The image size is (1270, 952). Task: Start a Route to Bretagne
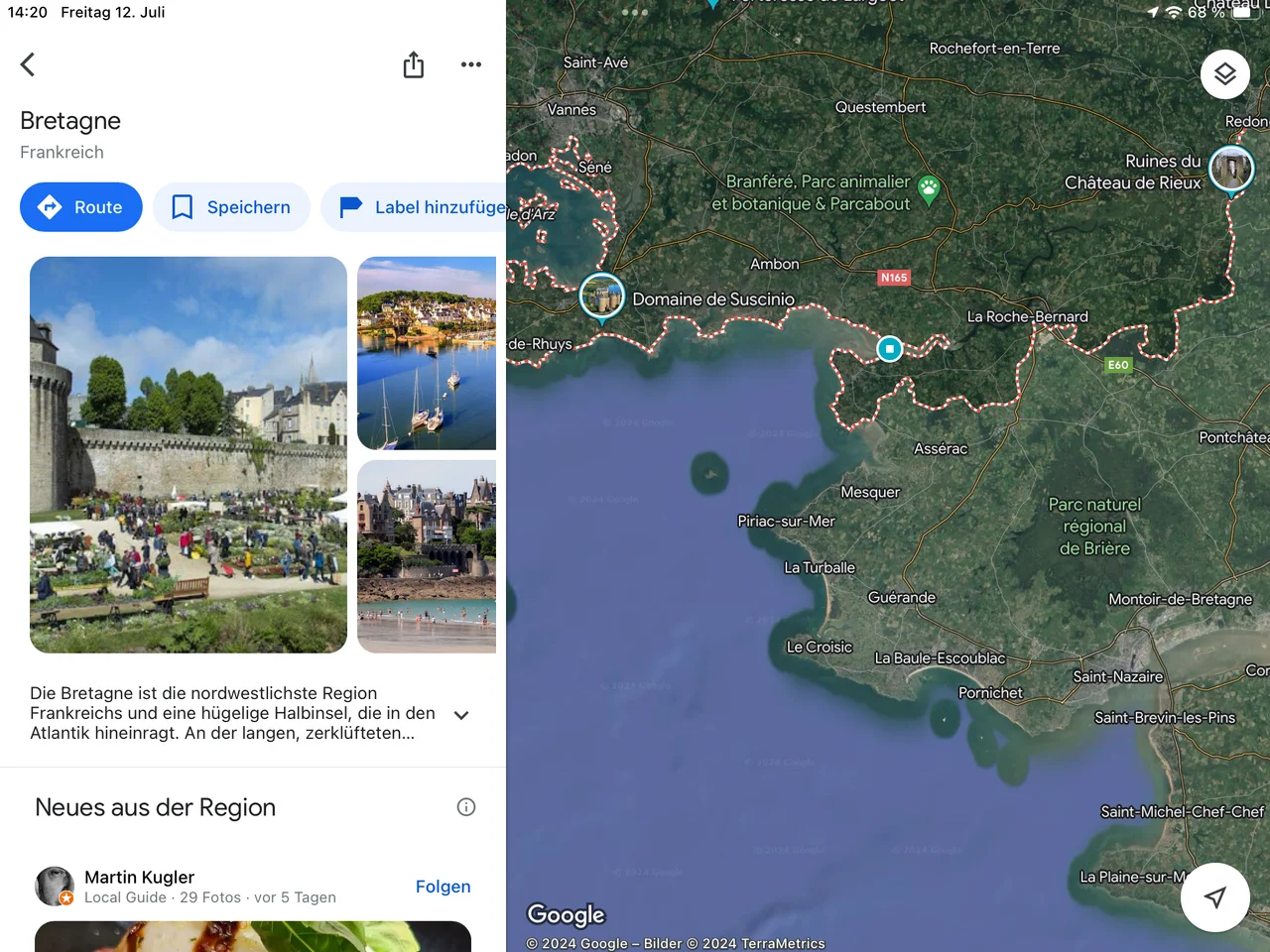pyautogui.click(x=81, y=207)
